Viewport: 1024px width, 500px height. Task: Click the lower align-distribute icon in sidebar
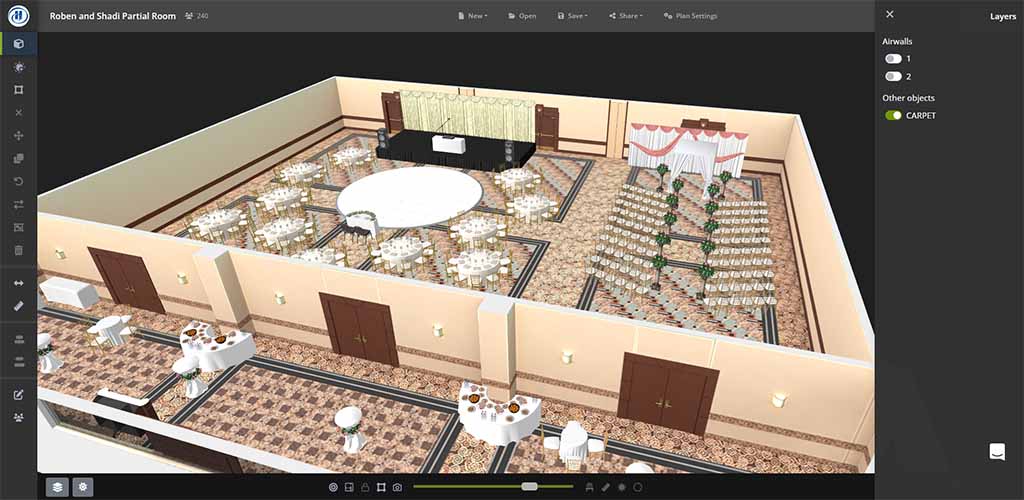pos(18,361)
